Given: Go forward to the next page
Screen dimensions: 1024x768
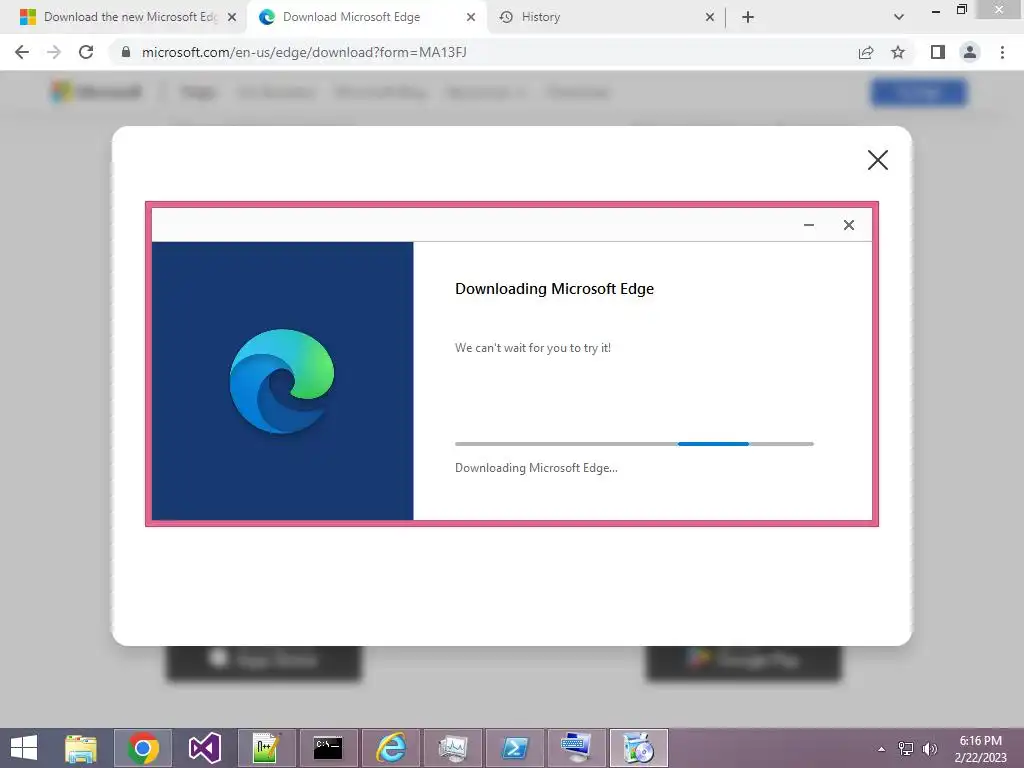Looking at the screenshot, I should coord(54,52).
